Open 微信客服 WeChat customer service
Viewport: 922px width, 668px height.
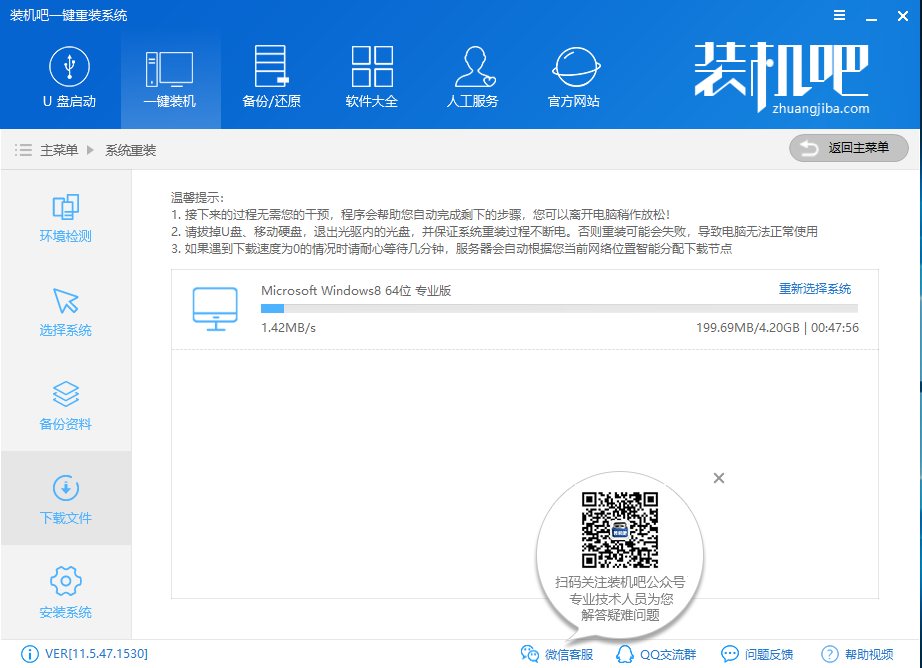pos(557,654)
